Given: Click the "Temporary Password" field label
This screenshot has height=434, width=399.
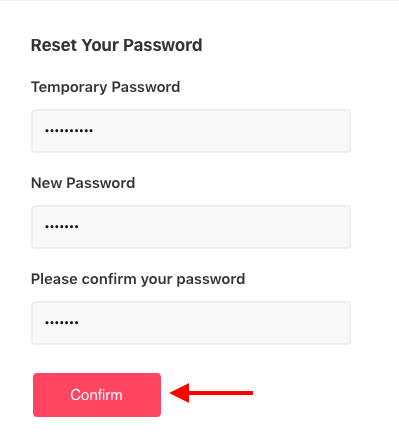Looking at the screenshot, I should pyautogui.click(x=106, y=87).
